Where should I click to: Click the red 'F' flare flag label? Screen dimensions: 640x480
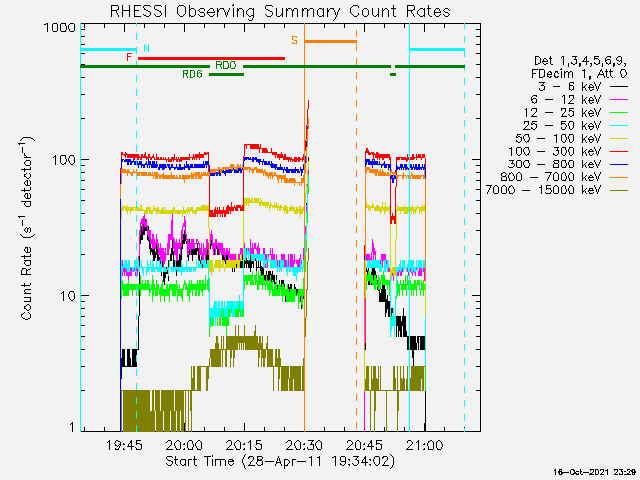point(129,57)
